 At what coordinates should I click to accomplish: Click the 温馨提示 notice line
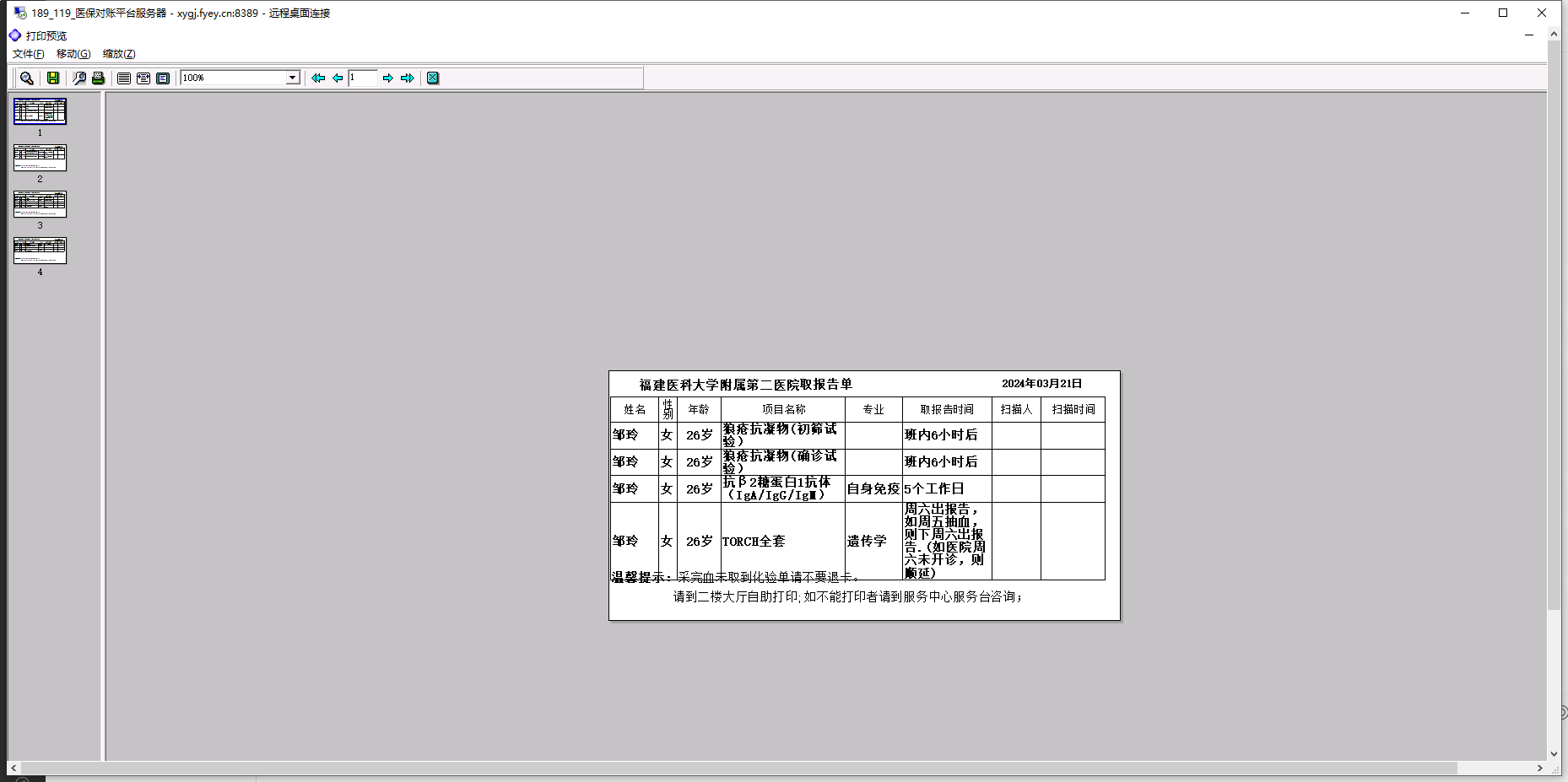pyautogui.click(x=735, y=578)
